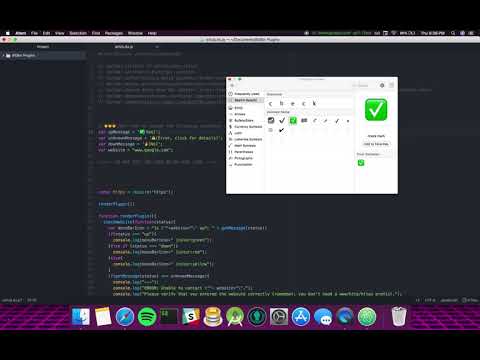
Task: Open Emoji category
Action: pyautogui.click(x=245, y=108)
